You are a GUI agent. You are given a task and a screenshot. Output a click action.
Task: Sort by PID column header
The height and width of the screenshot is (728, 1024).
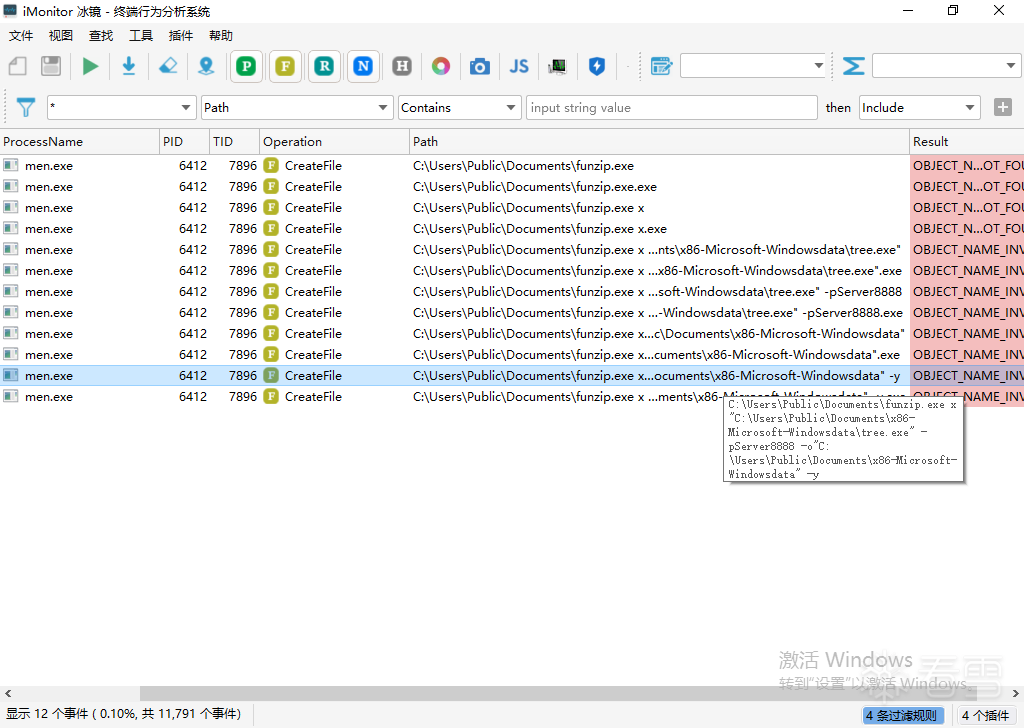coord(184,142)
